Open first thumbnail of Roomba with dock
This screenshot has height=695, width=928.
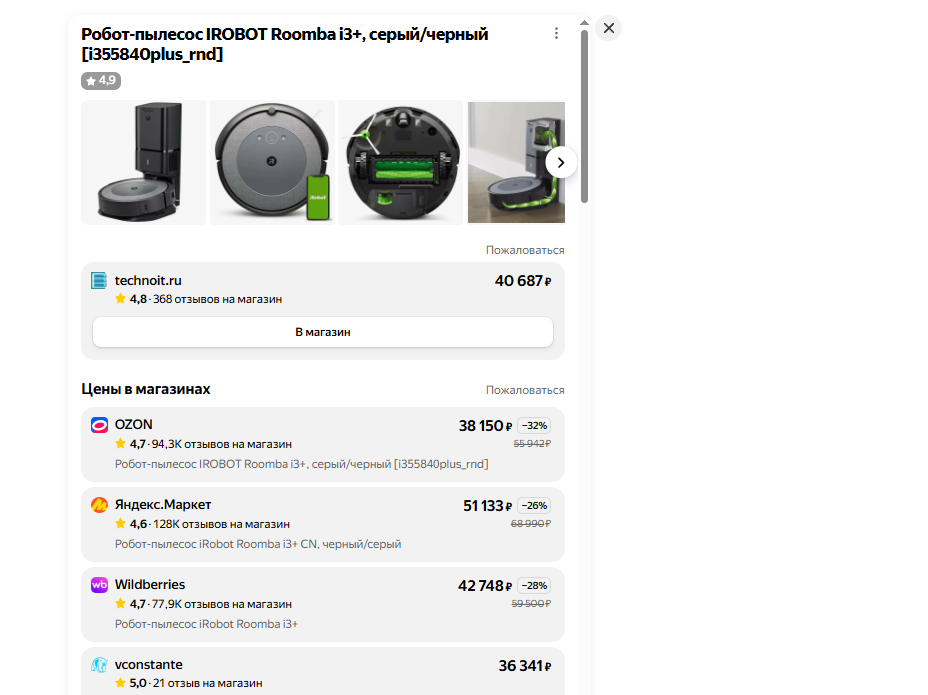pyautogui.click(x=143, y=162)
